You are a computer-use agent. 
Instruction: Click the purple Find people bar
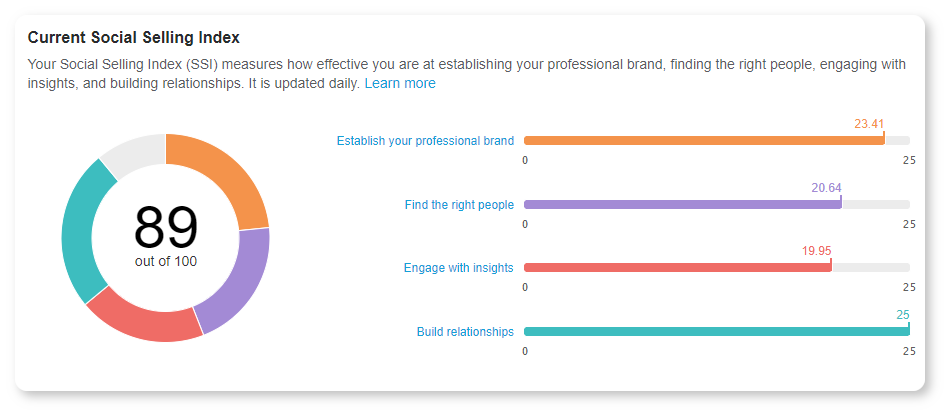coord(683,205)
